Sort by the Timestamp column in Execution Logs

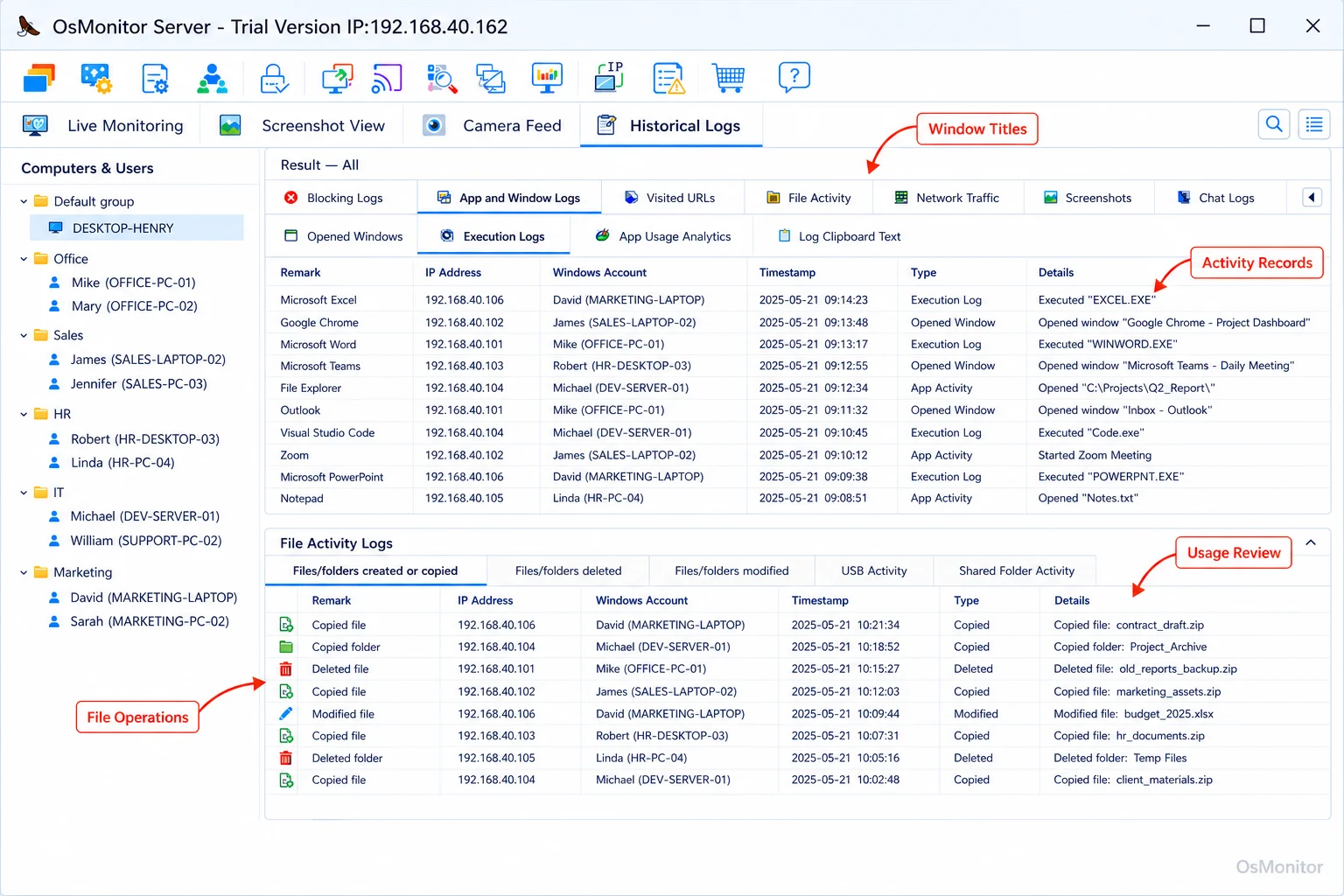pos(787,272)
